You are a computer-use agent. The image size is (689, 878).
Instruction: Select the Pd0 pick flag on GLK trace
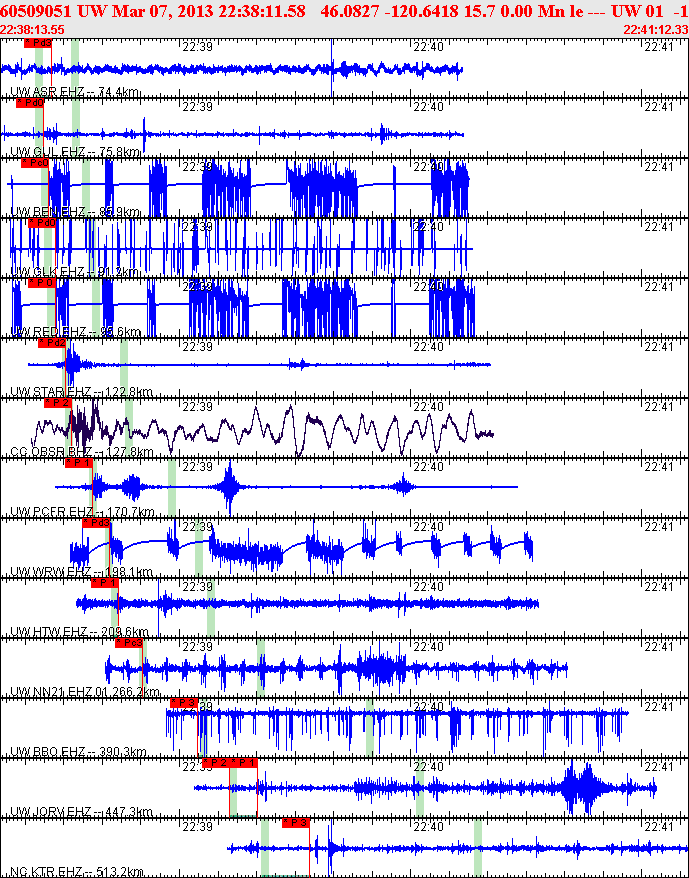tap(42, 223)
